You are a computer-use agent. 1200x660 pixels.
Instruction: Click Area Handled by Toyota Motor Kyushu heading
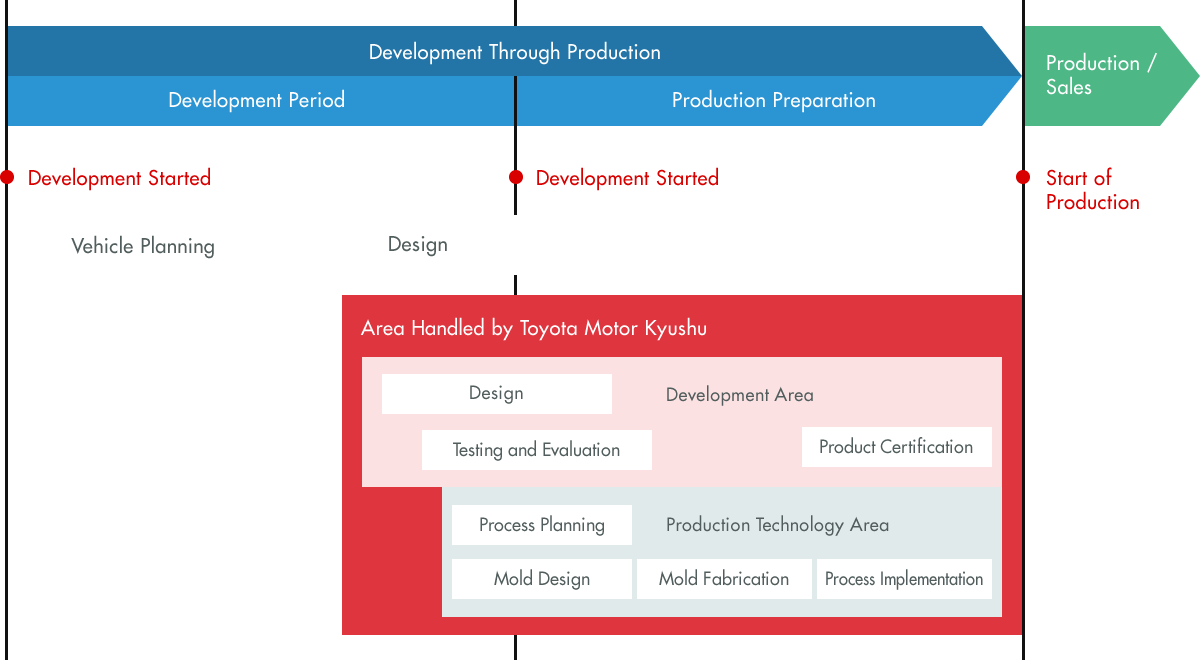(x=534, y=329)
